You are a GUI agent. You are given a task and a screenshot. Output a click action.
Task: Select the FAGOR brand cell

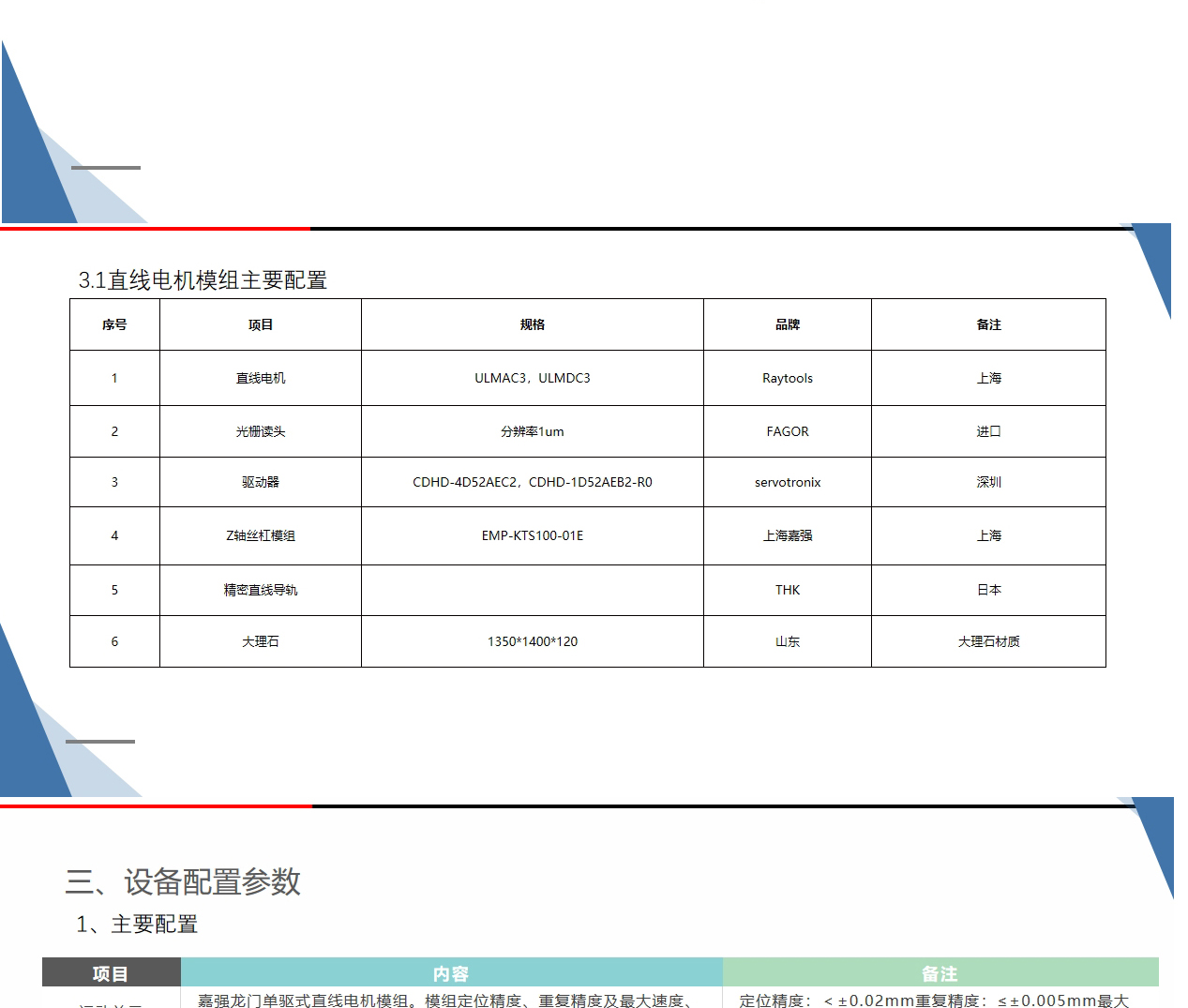click(x=787, y=431)
